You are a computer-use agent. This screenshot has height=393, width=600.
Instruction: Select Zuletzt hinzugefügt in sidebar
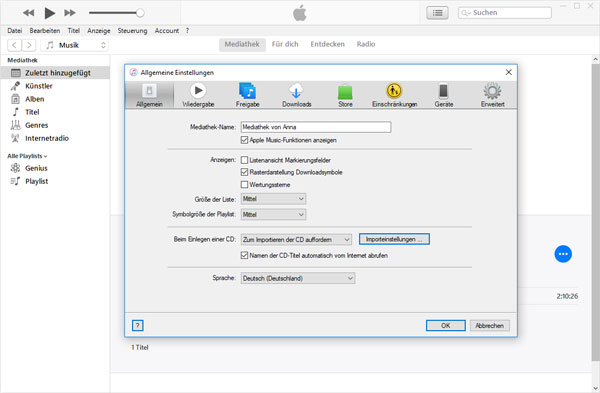(x=55, y=73)
